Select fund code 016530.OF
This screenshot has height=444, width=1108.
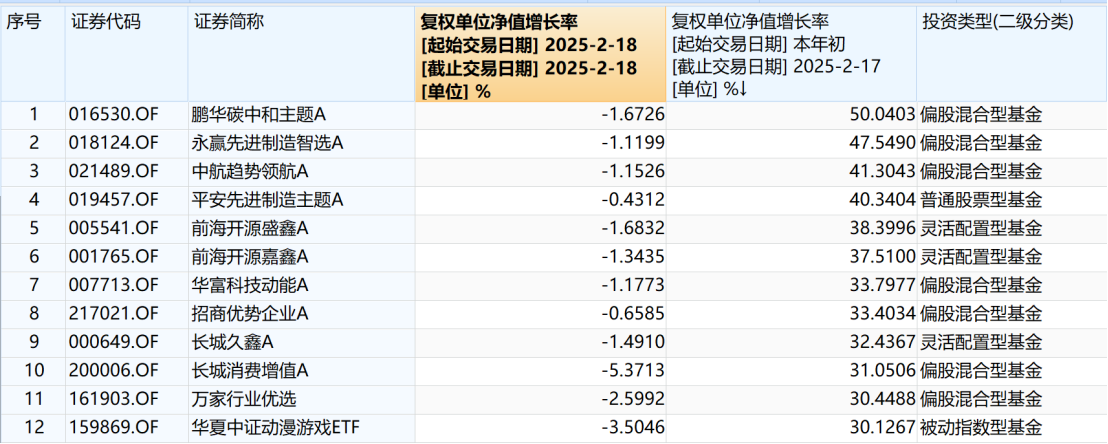[113, 115]
